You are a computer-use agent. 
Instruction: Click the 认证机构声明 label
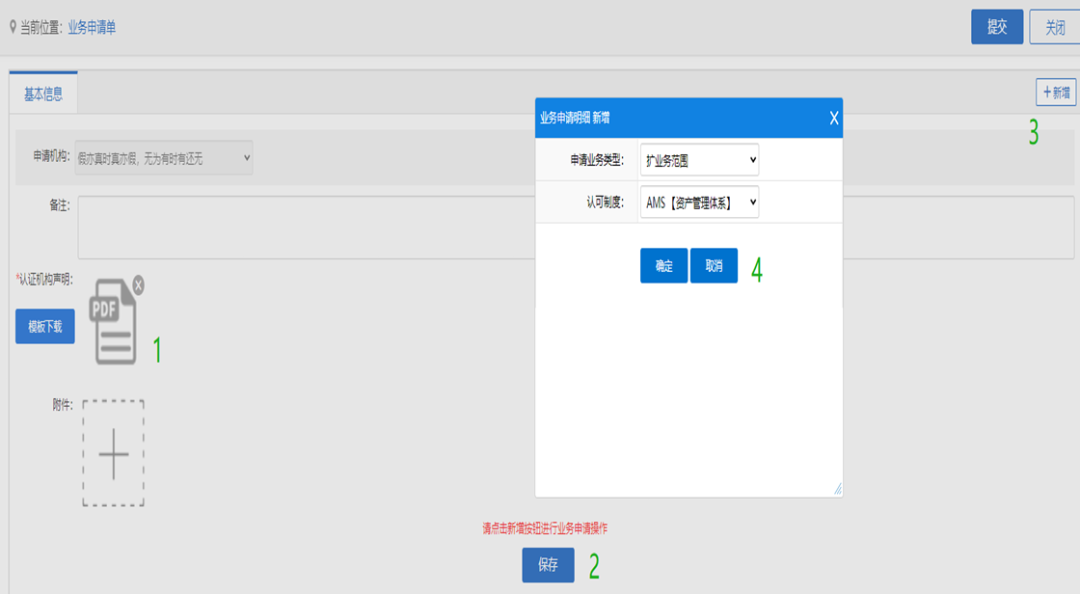(x=44, y=279)
